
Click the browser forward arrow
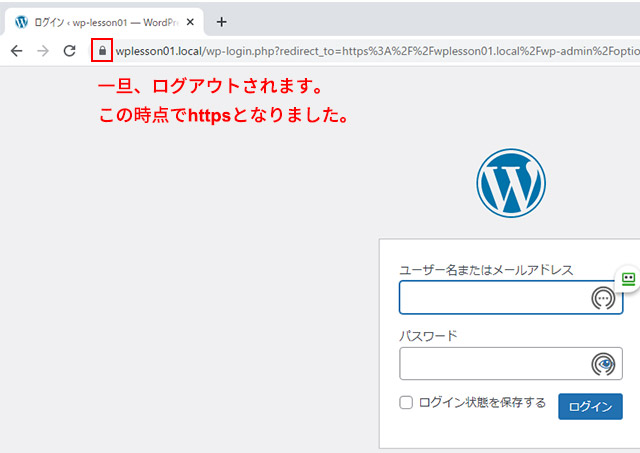click(x=43, y=51)
